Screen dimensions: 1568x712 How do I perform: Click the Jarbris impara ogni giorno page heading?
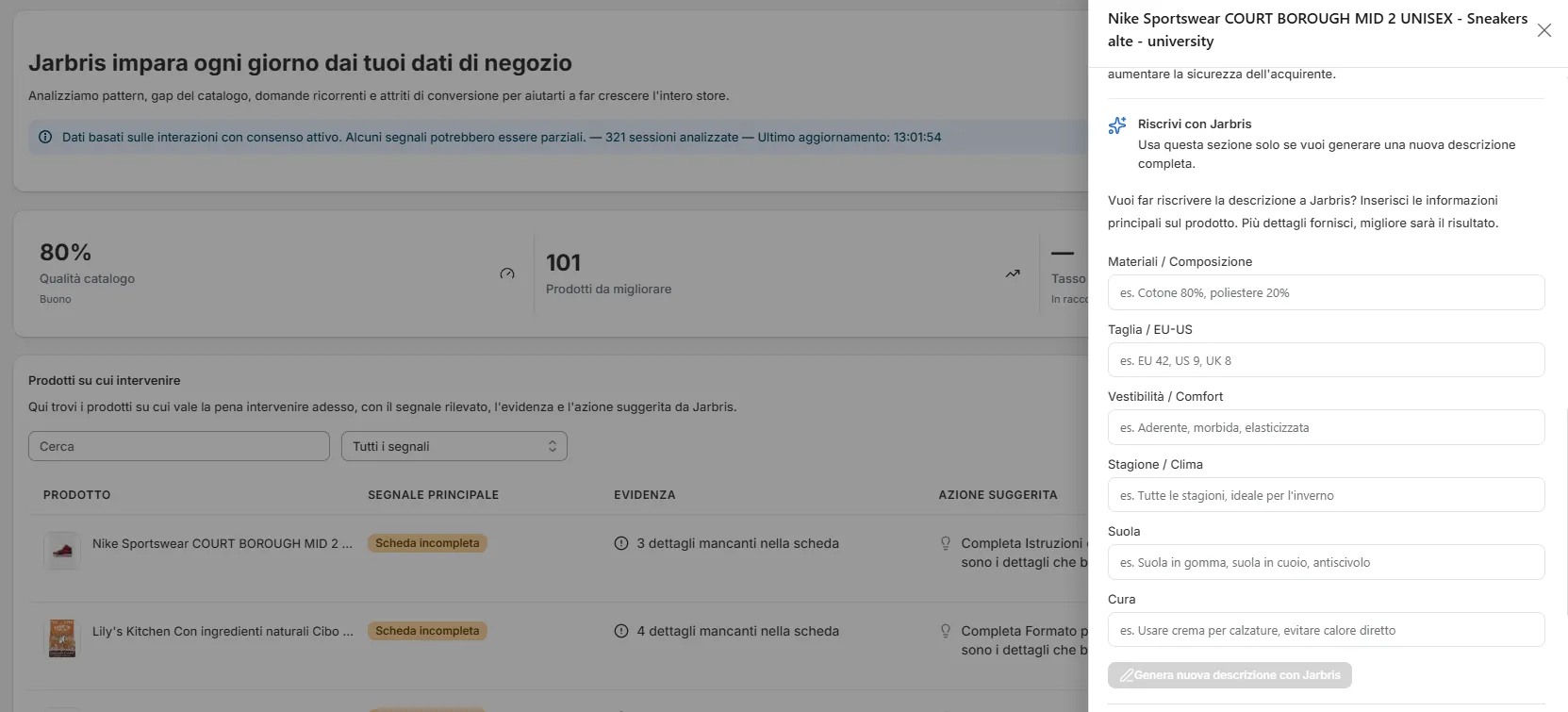click(x=300, y=63)
